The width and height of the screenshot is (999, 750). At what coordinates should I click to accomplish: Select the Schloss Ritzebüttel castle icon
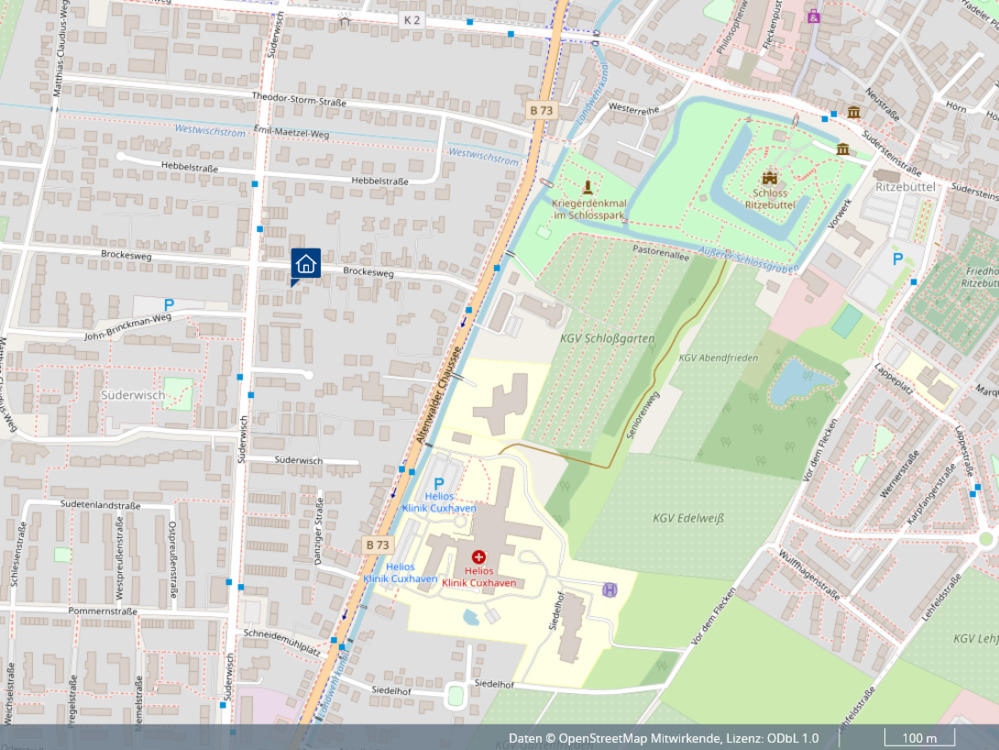(769, 177)
